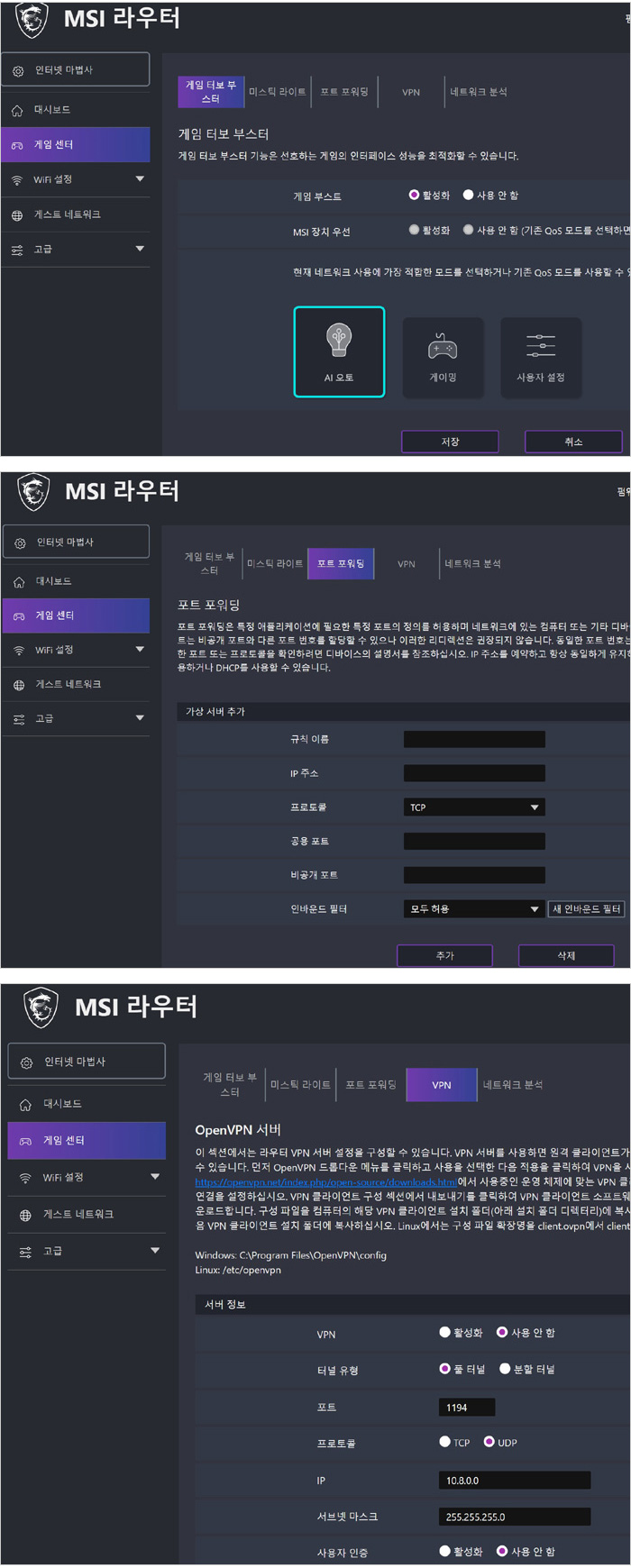Focus the 비공개 포트 input field
The width and height of the screenshot is (631, 1568).
[474, 875]
